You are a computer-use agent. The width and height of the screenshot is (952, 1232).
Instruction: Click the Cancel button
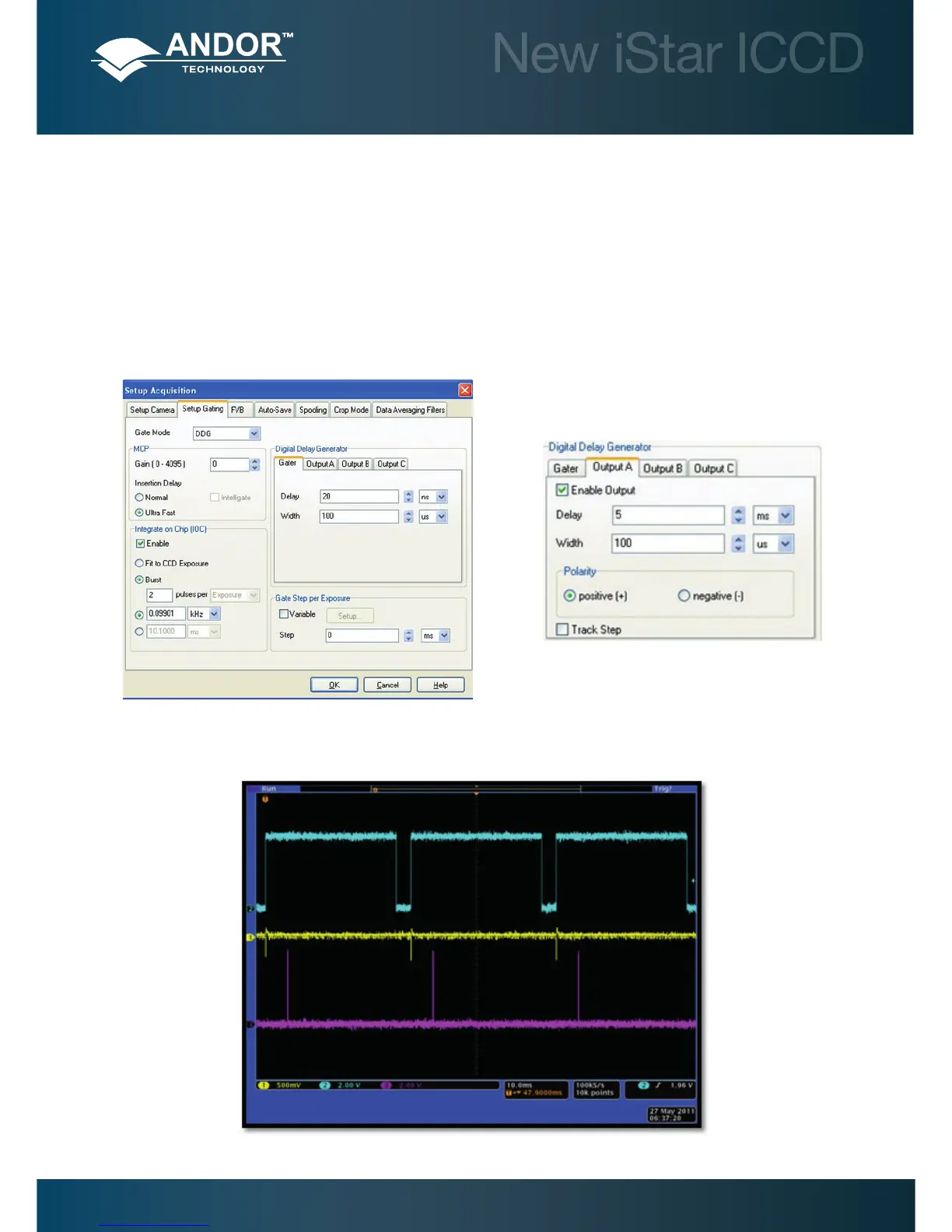387,684
